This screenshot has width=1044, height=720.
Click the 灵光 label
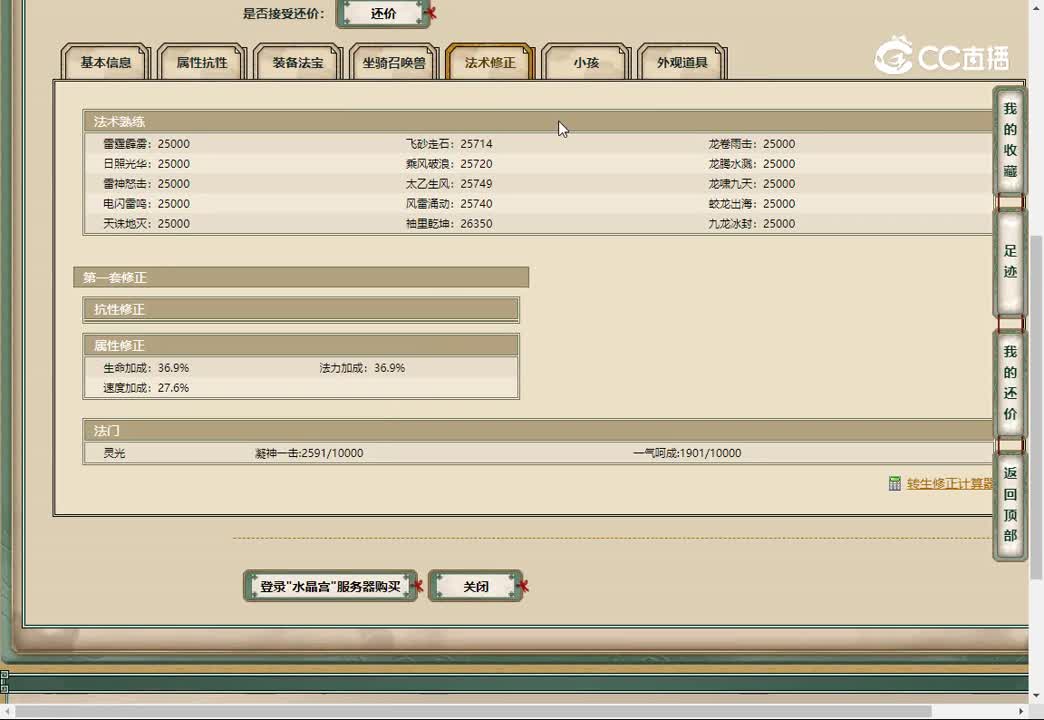[x=114, y=453]
